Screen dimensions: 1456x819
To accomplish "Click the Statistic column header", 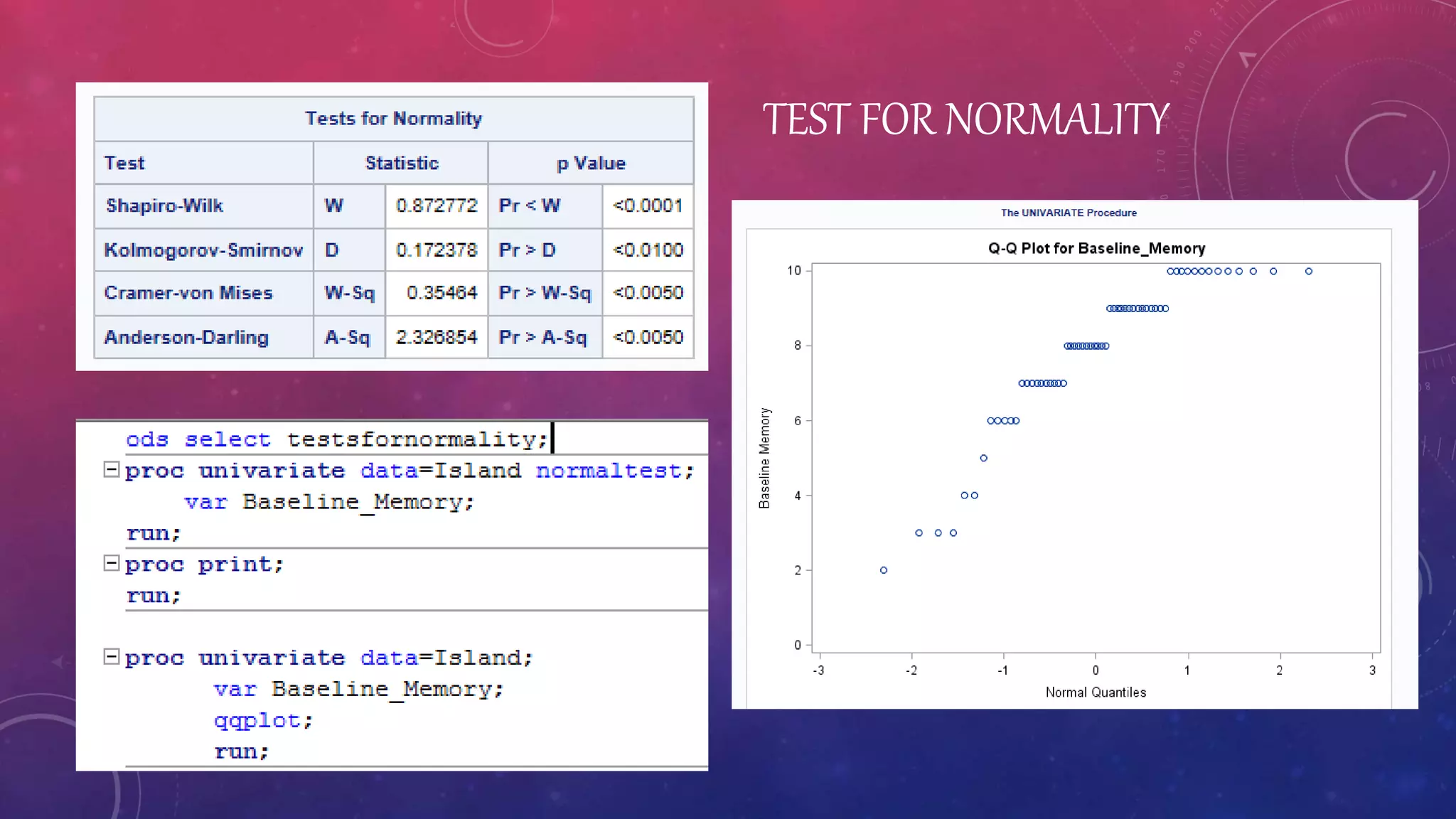I will [x=402, y=164].
